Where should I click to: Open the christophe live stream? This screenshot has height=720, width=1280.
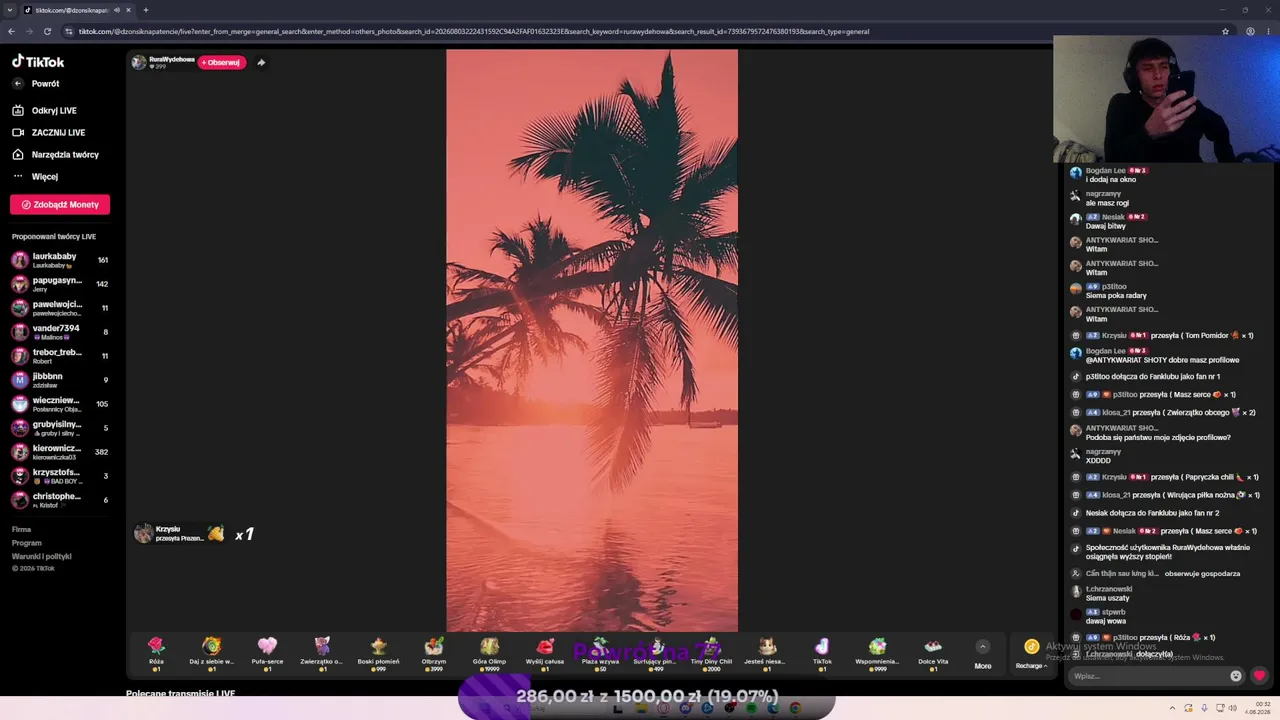pos(60,500)
